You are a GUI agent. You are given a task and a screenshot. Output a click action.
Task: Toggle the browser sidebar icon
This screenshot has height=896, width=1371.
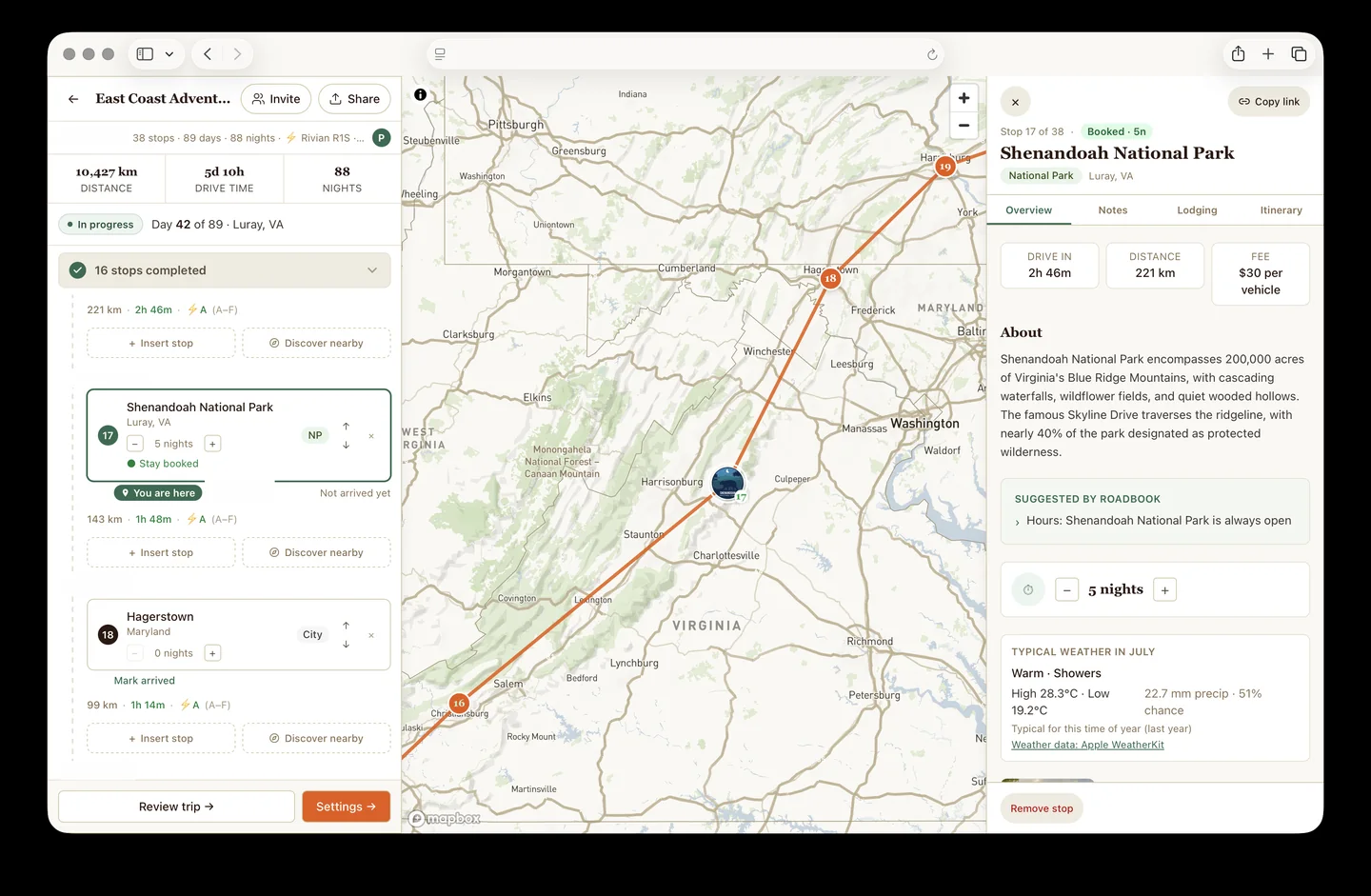[x=145, y=54]
